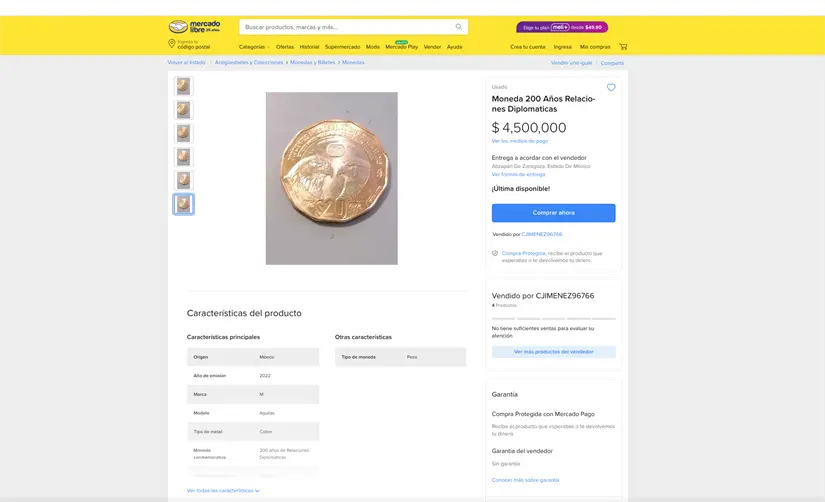Image resolution: width=825 pixels, height=502 pixels.
Task: Click the postal code location pin
Action: [x=171, y=44]
